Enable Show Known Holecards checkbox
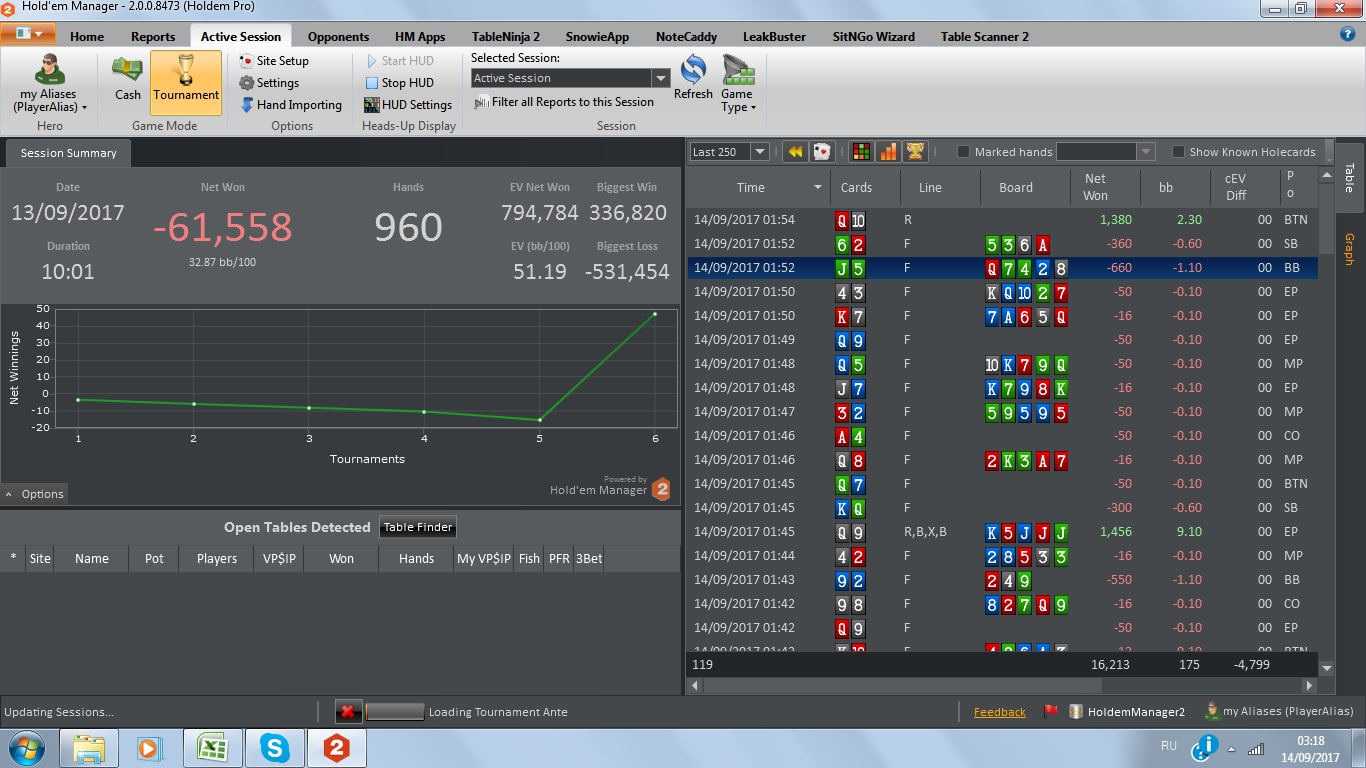Screen dimensions: 1366x768 [x=1179, y=152]
